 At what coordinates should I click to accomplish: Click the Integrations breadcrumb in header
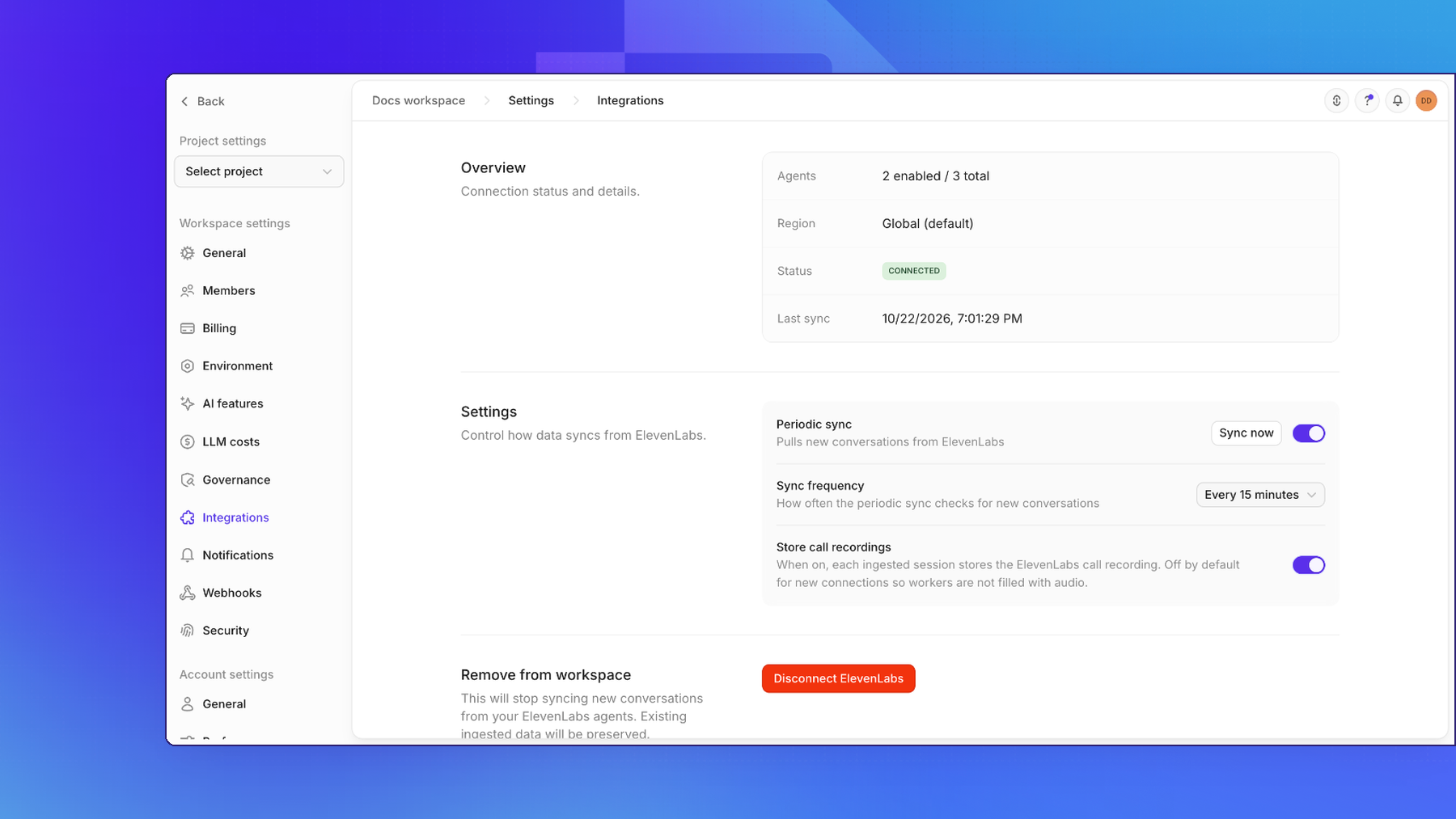pos(630,100)
